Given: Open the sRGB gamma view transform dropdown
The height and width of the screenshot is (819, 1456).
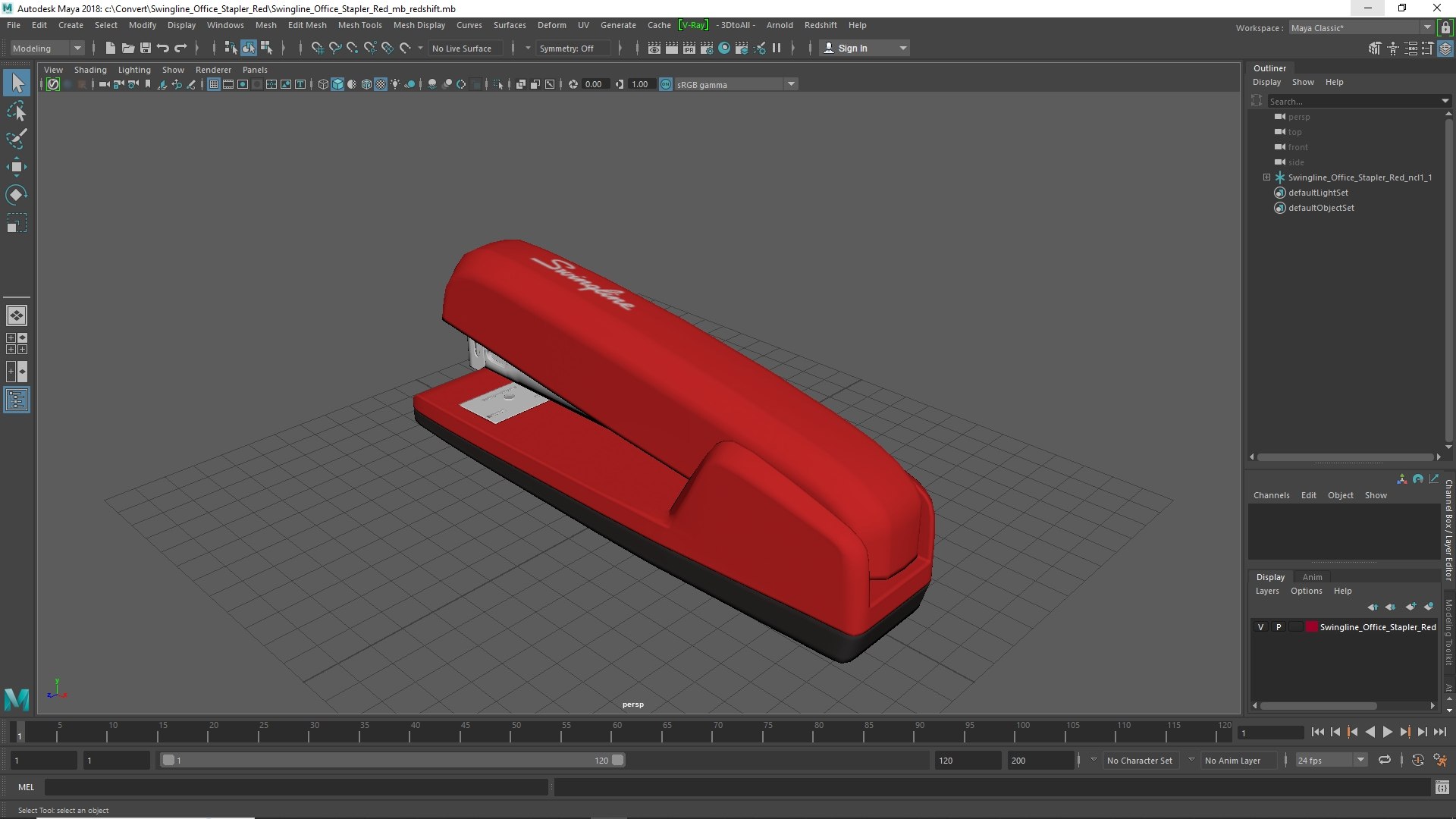Looking at the screenshot, I should coord(736,84).
